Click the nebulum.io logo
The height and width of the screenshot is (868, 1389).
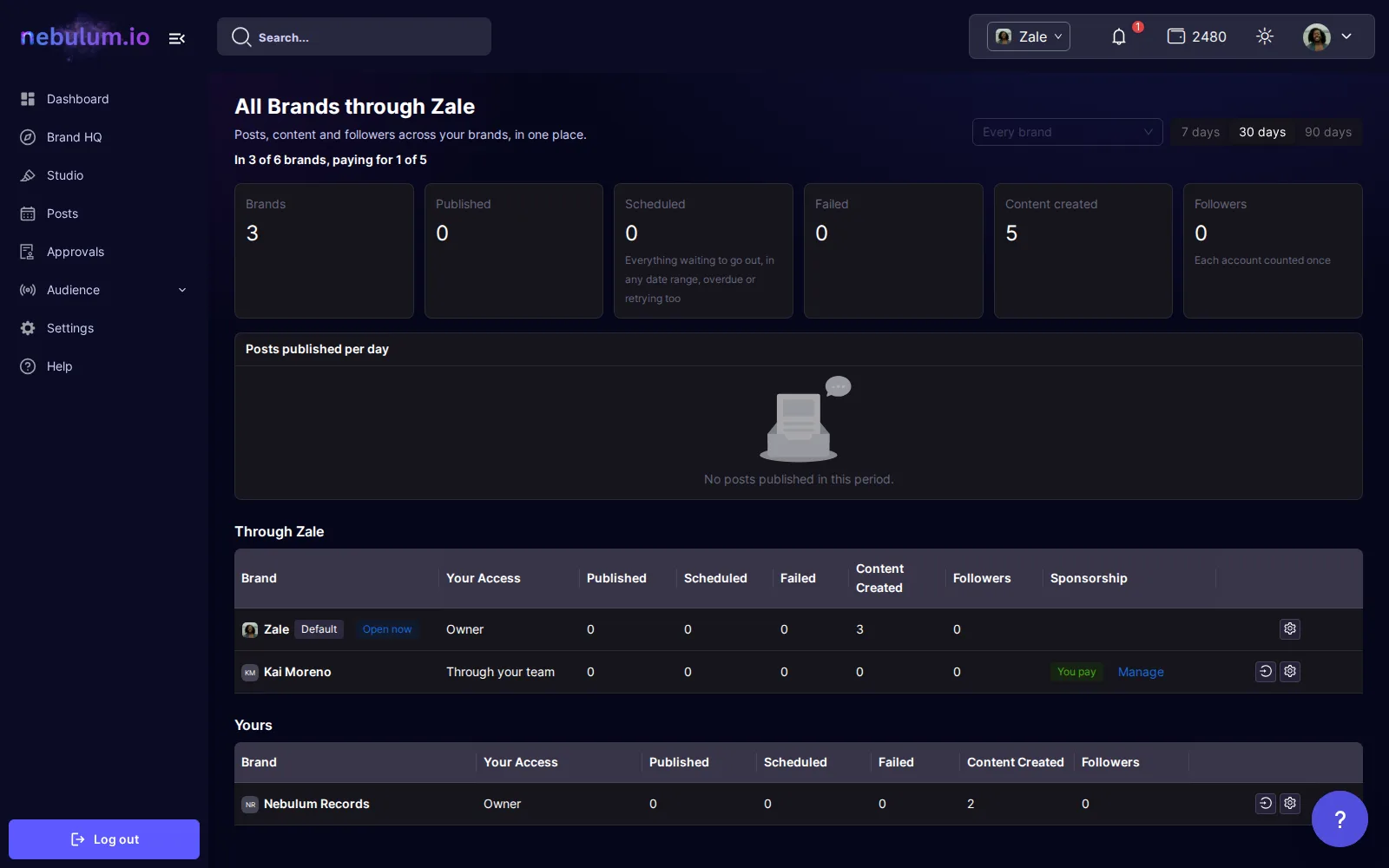(85, 36)
